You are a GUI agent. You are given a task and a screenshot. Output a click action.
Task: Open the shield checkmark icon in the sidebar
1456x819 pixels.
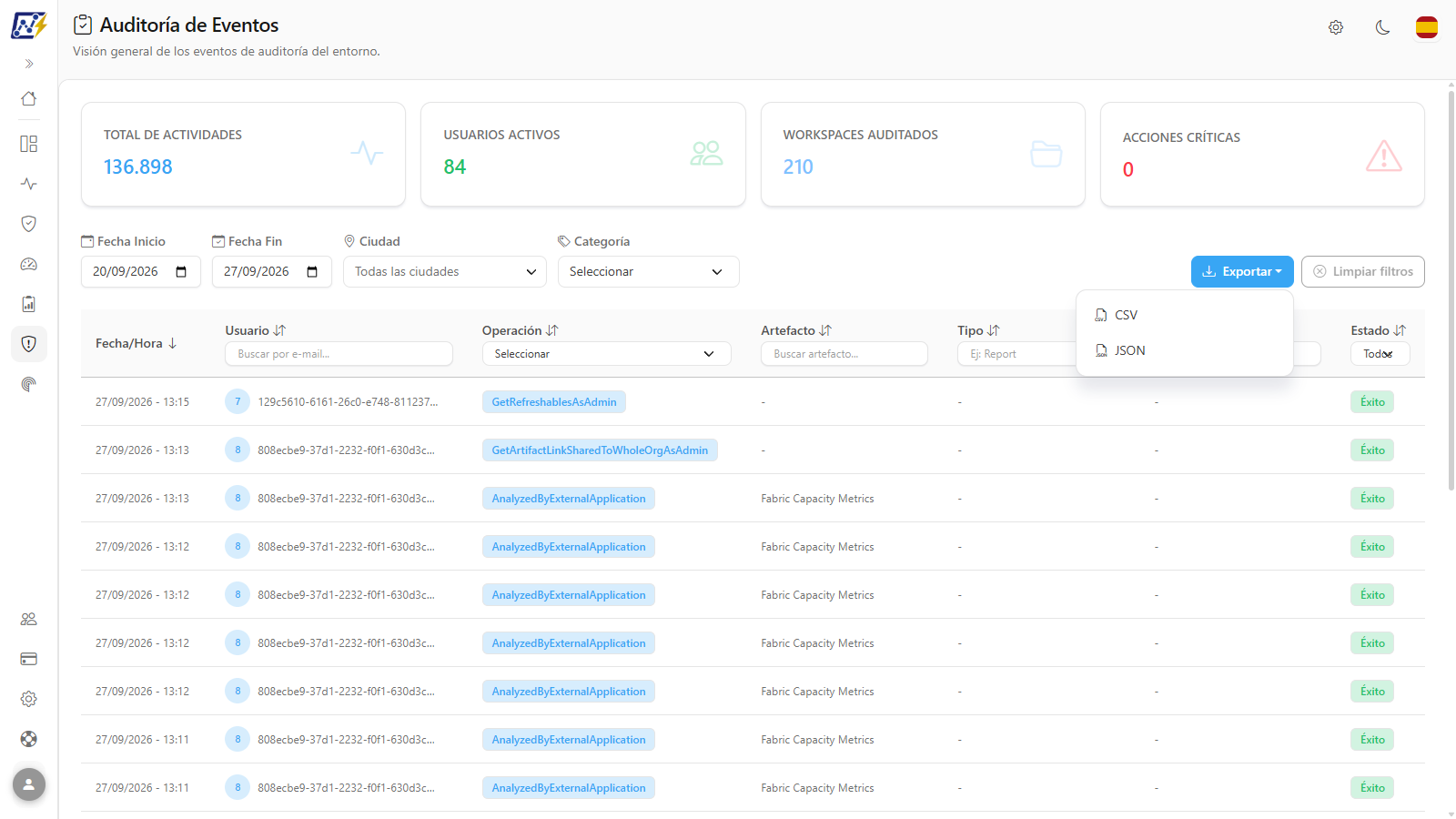29,224
